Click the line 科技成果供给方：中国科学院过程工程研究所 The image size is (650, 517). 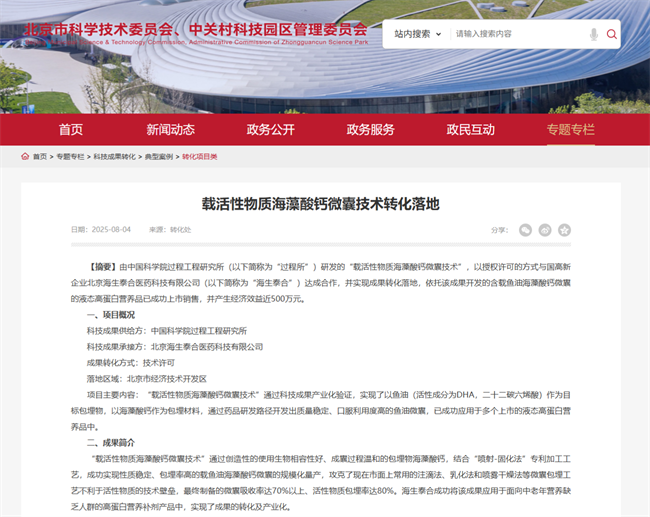coord(167,331)
